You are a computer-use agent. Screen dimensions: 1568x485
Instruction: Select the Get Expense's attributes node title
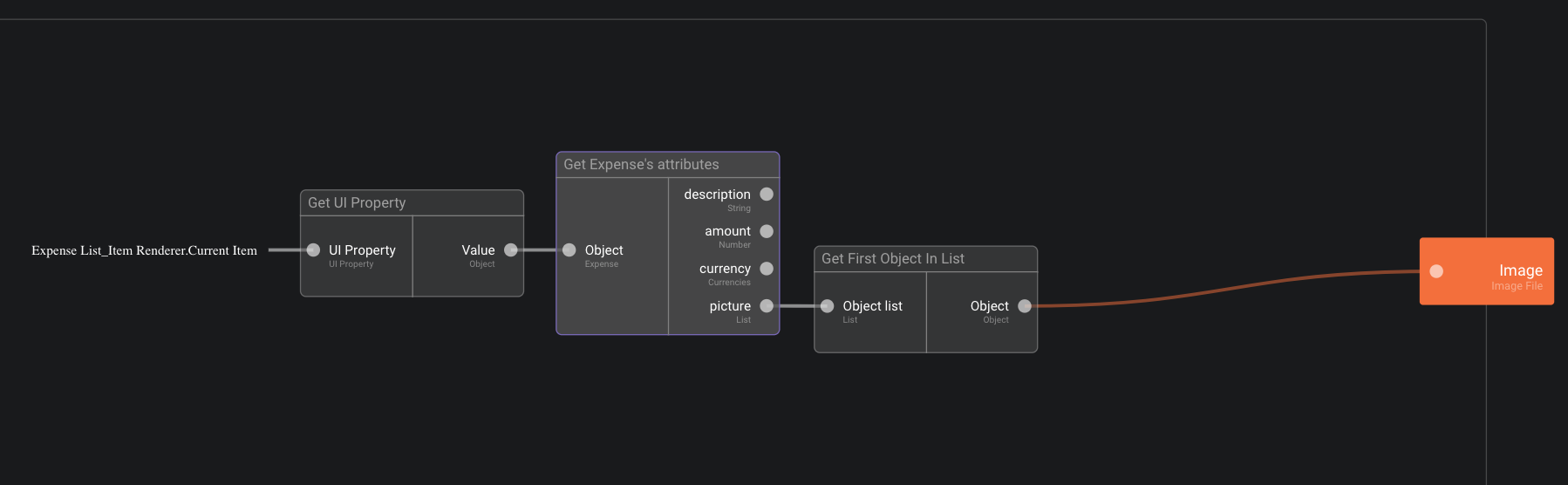[x=641, y=165]
